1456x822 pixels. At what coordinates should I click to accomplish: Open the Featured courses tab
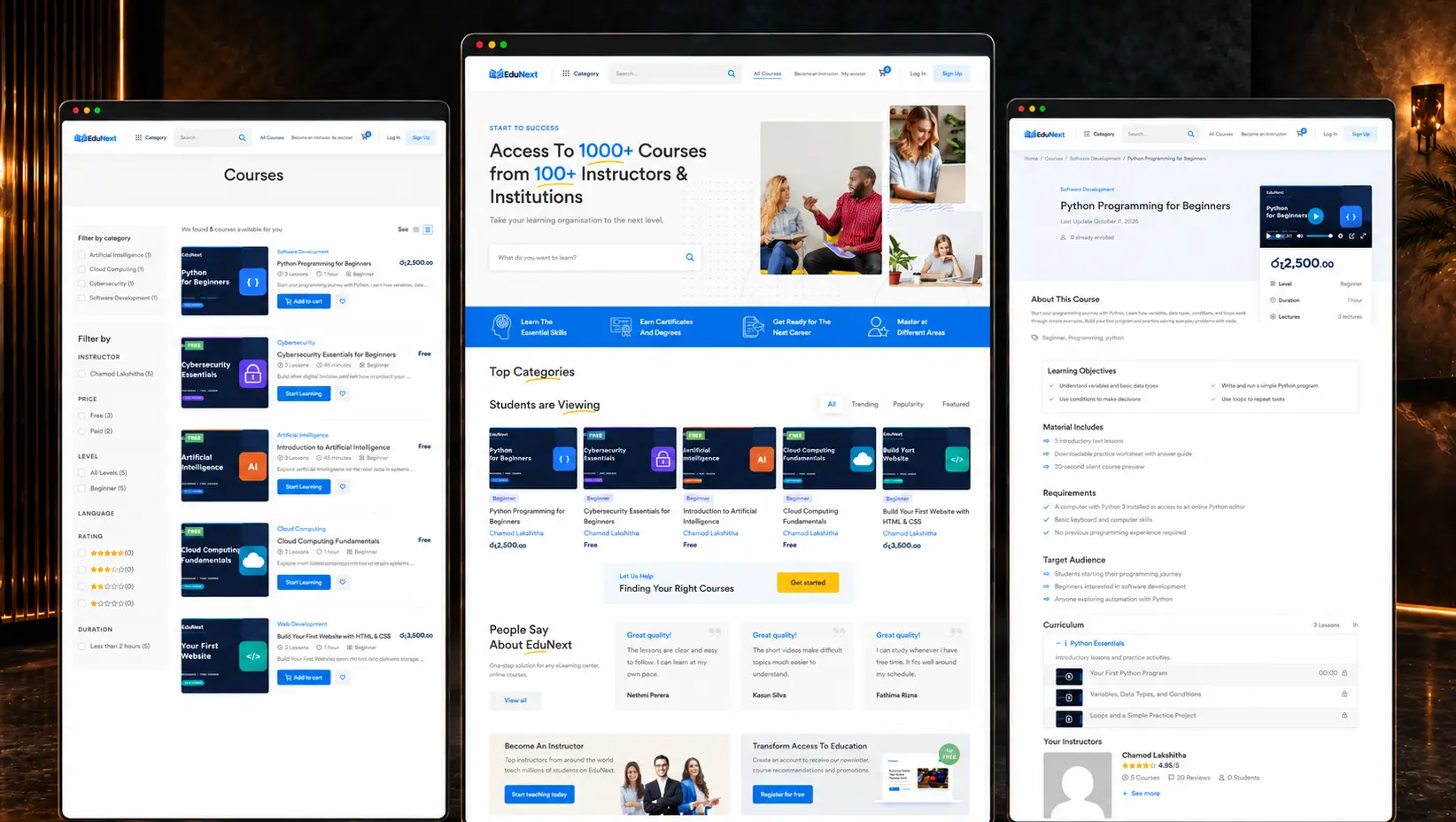tap(956, 404)
